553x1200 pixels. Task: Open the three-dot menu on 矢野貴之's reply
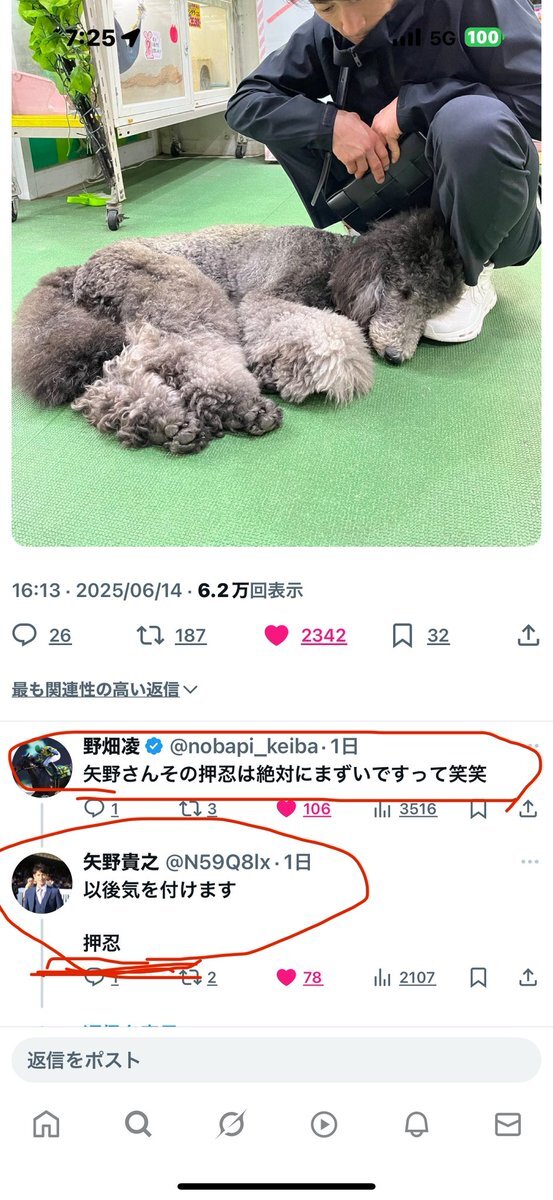pyautogui.click(x=530, y=862)
